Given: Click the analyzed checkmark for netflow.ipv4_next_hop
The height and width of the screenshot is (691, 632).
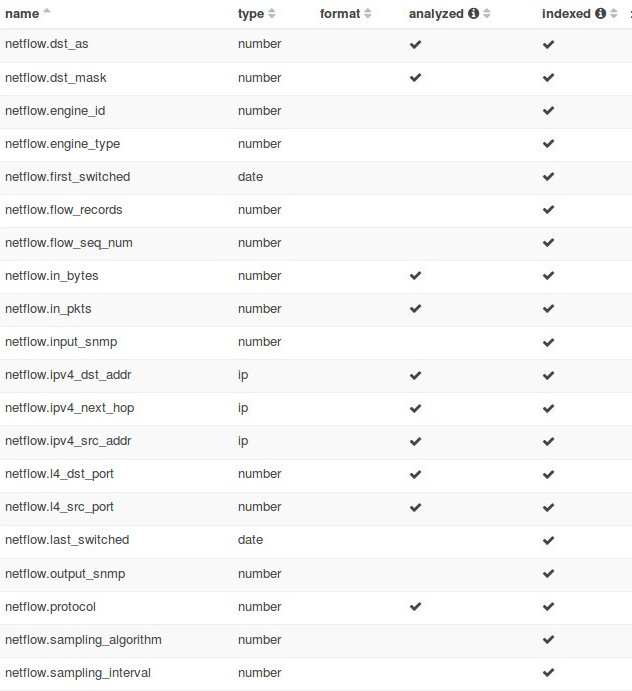Looking at the screenshot, I should coord(416,408).
